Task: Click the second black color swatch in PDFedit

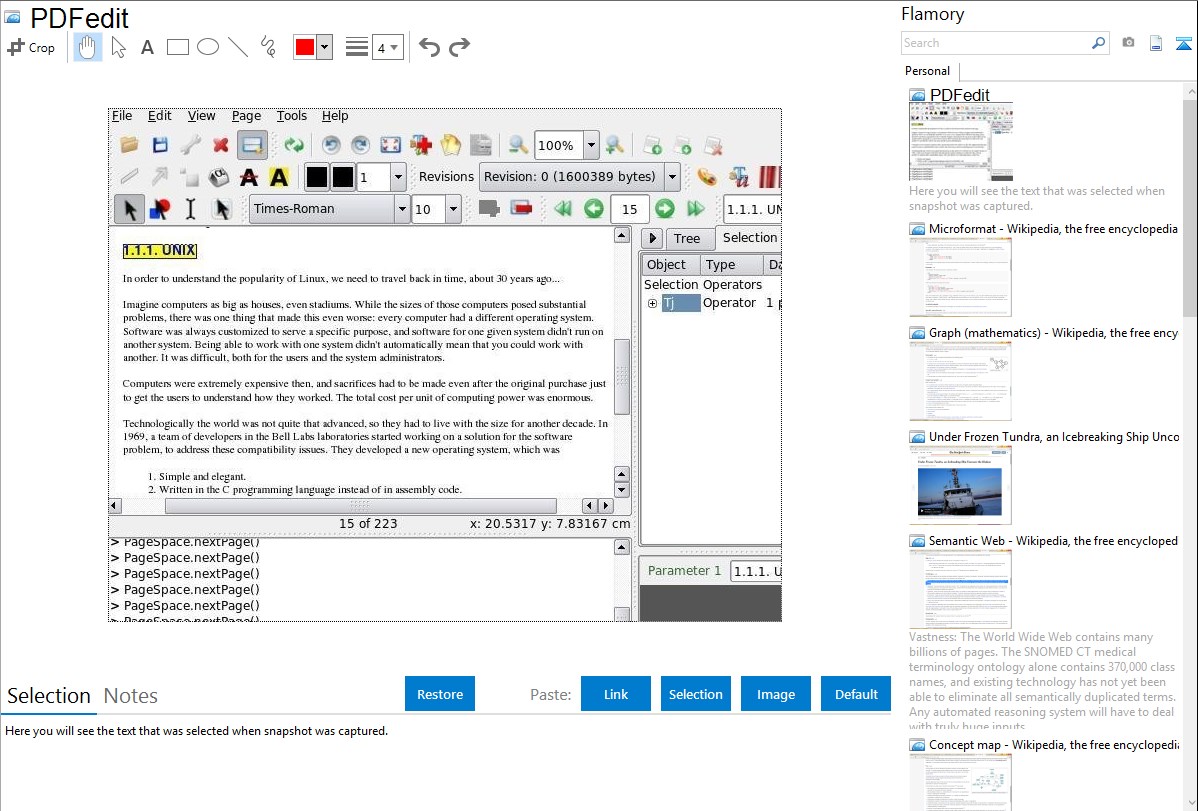Action: click(343, 177)
